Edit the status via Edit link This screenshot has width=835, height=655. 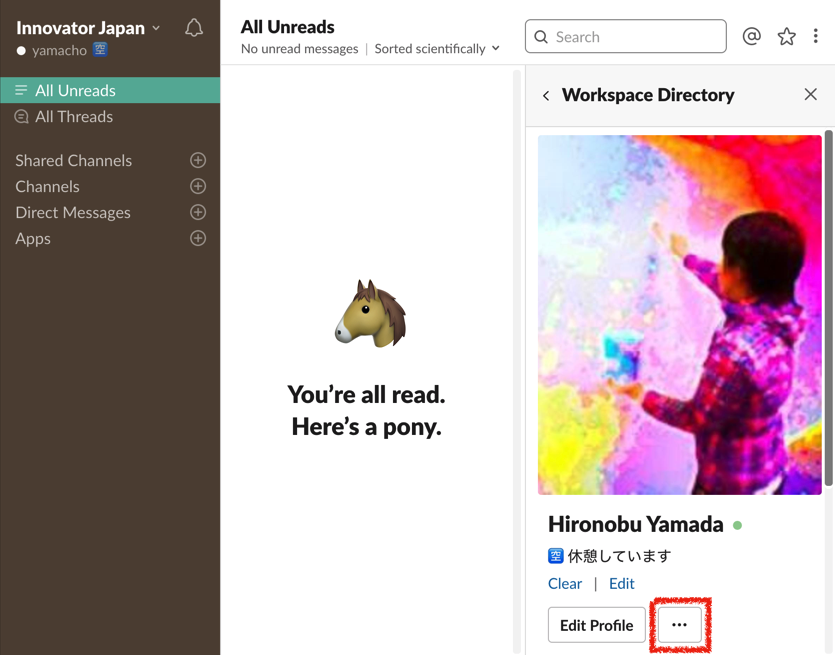coord(621,584)
